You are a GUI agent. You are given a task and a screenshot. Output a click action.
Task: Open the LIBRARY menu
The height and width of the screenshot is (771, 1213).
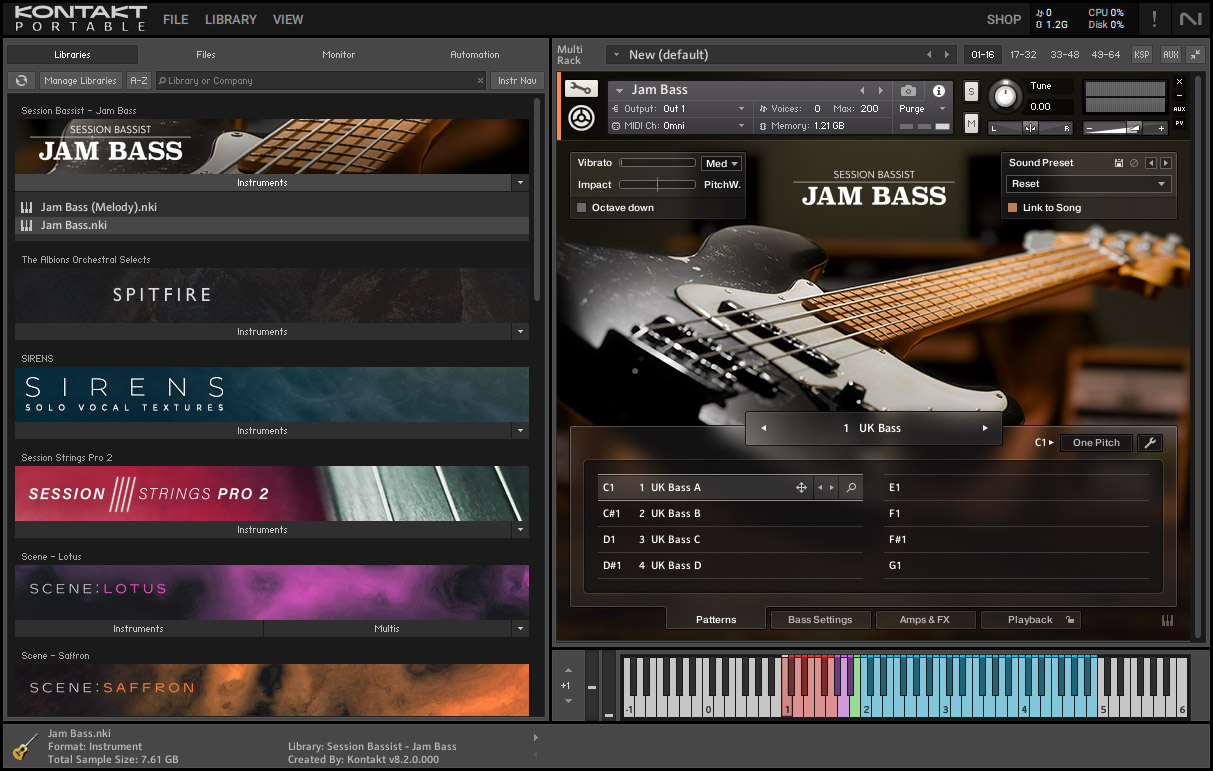point(231,19)
